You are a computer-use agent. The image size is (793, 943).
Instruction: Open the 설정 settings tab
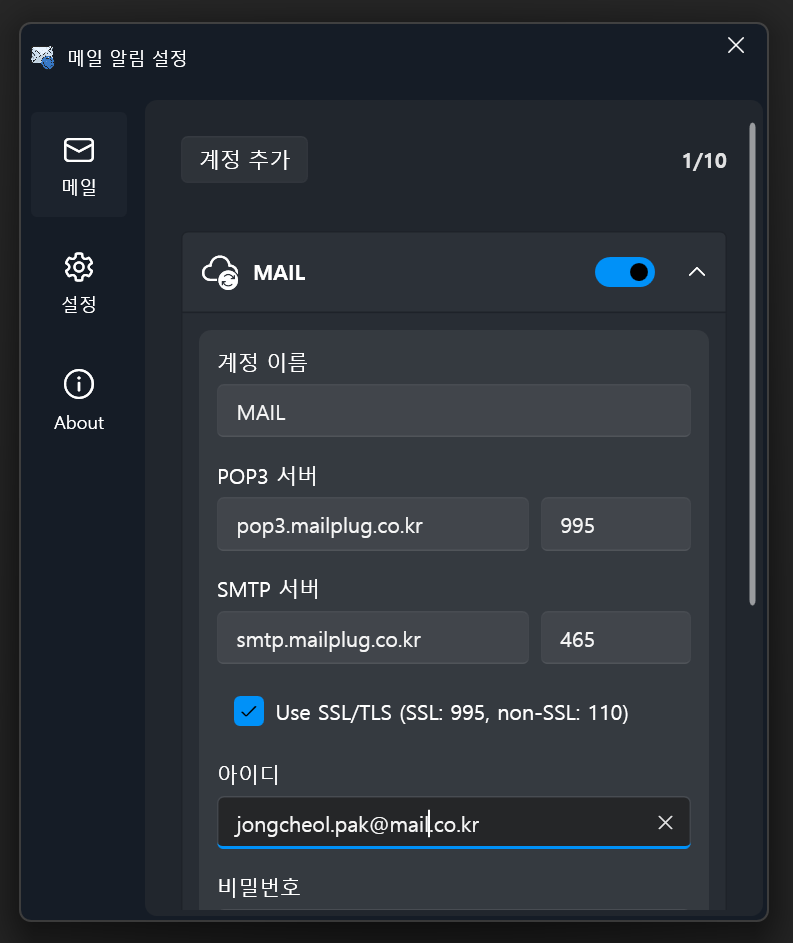coord(79,283)
